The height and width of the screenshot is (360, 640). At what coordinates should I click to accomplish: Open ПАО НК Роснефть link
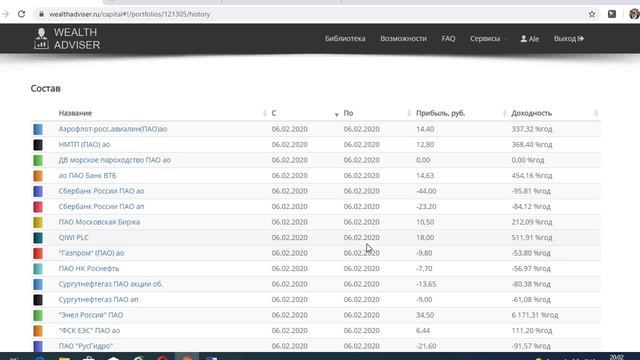coord(89,269)
